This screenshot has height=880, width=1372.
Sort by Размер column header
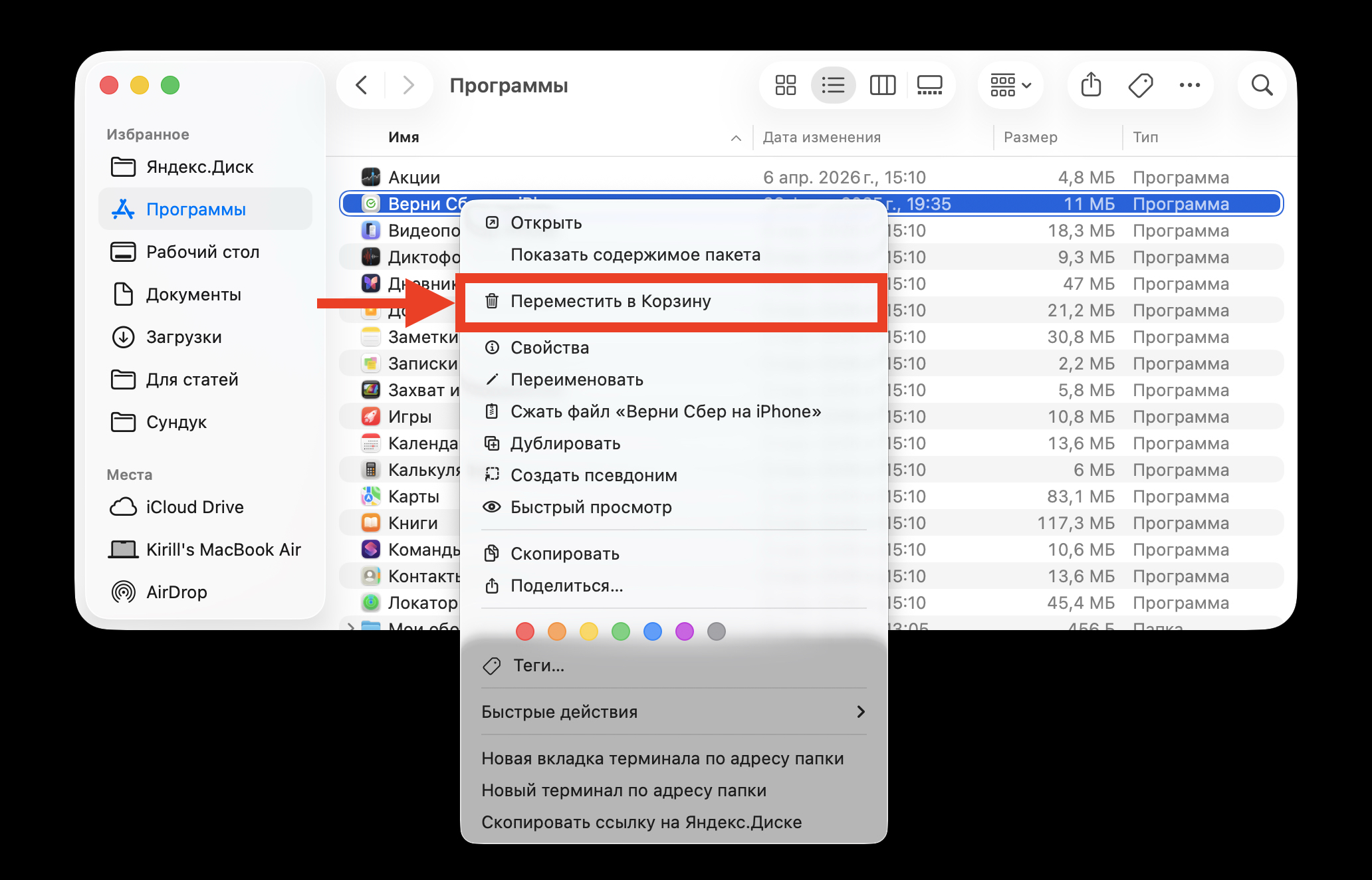1030,137
